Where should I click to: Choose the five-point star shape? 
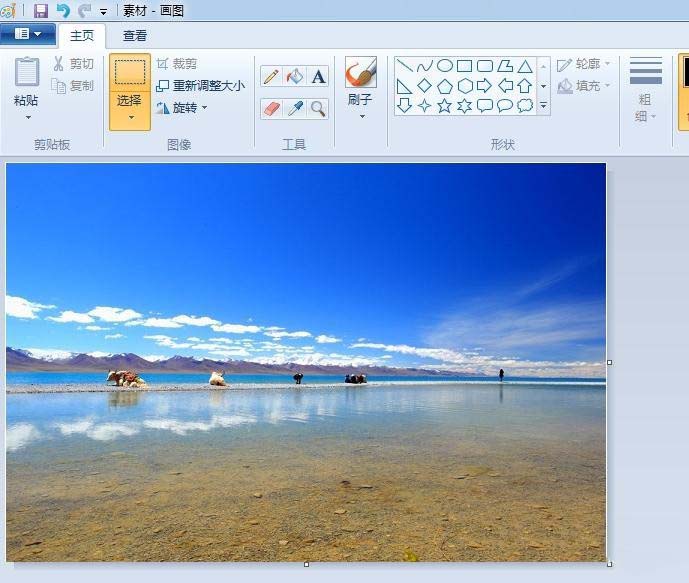click(x=444, y=106)
